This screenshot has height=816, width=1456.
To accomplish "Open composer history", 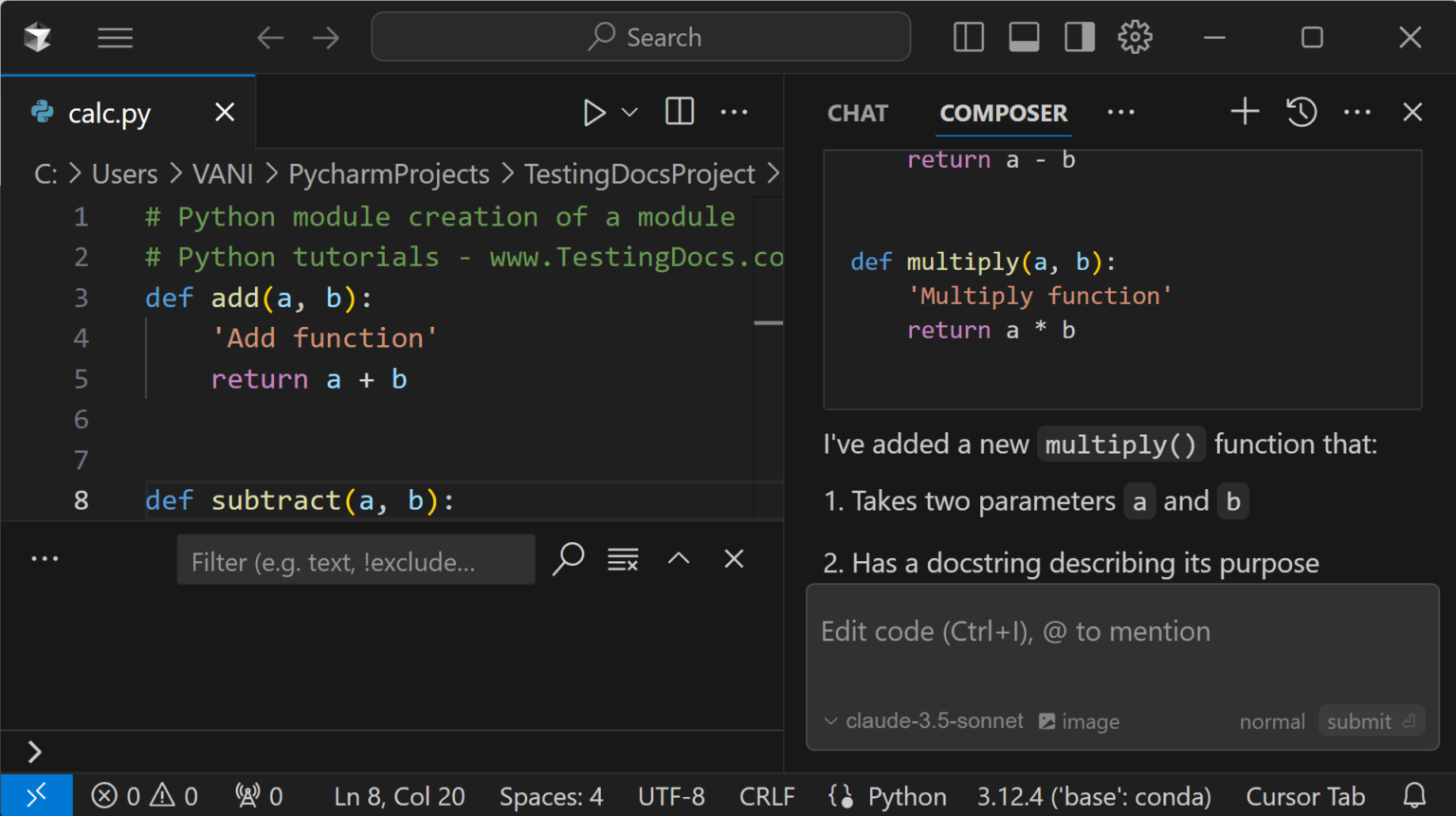I will (1301, 111).
